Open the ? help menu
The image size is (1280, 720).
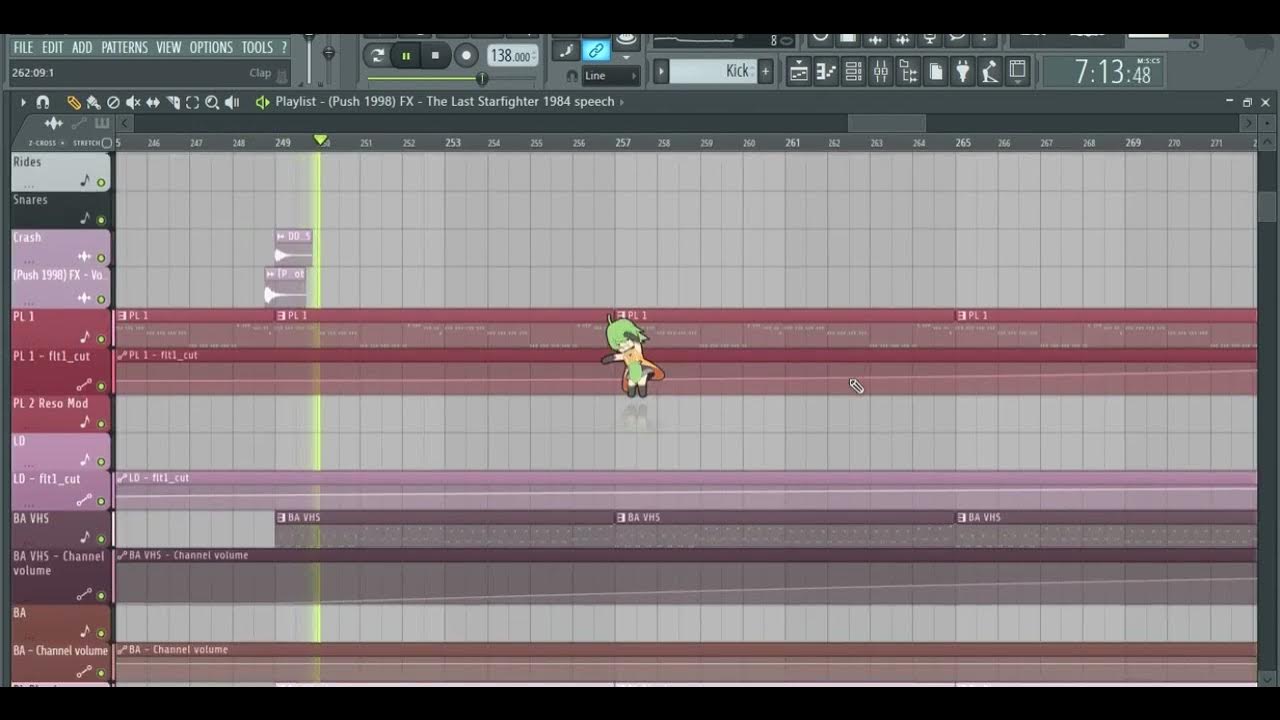pos(284,47)
